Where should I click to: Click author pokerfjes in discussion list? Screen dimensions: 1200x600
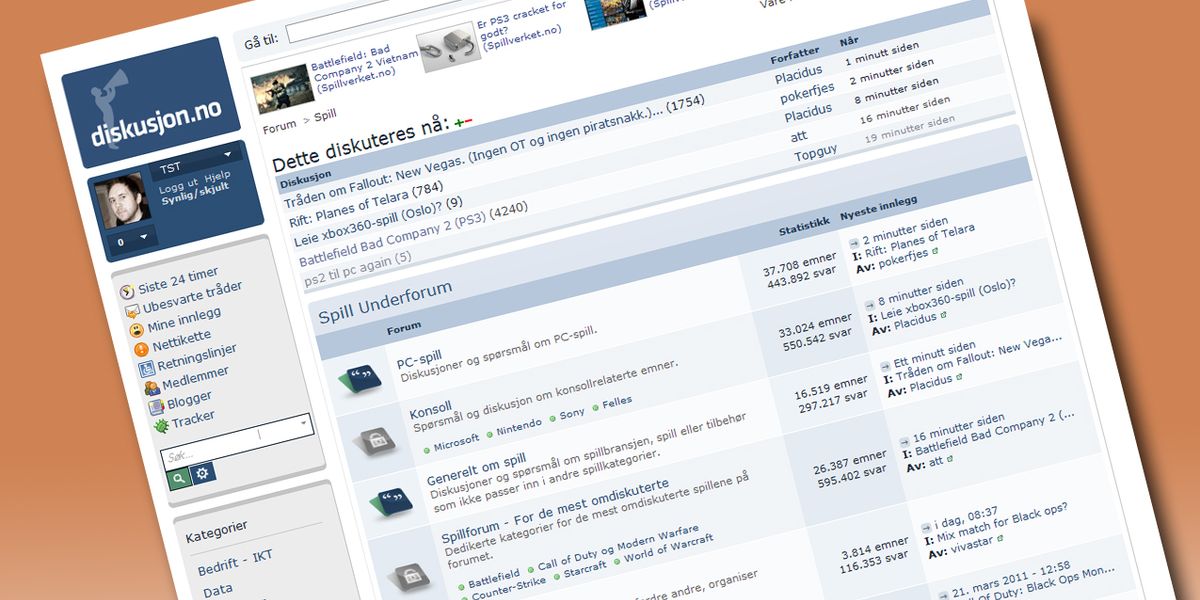[x=807, y=93]
